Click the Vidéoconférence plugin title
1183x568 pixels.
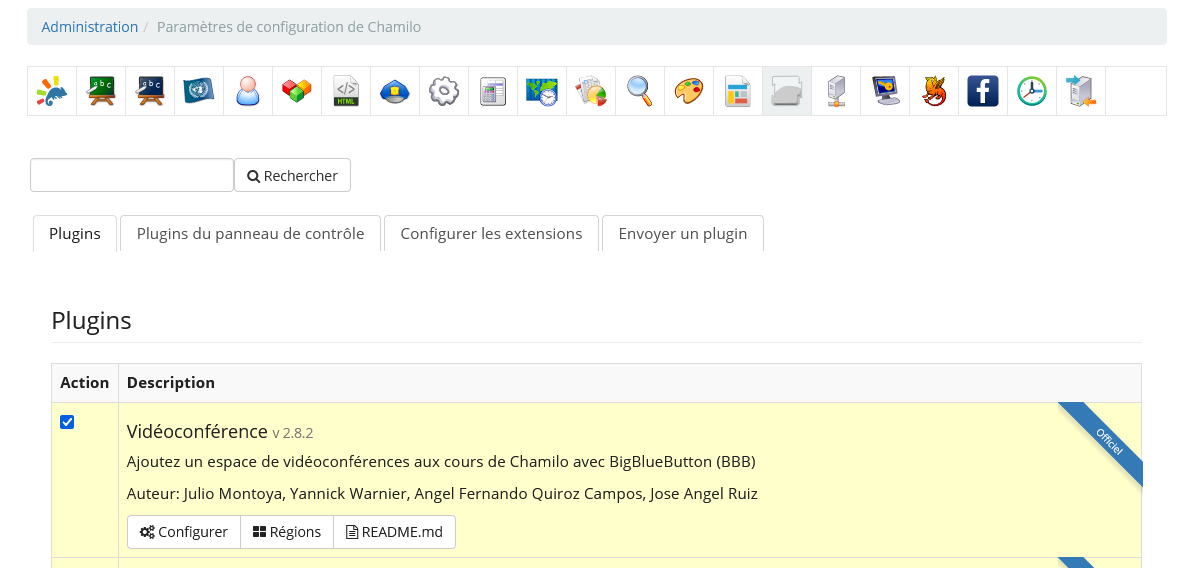pos(197,431)
